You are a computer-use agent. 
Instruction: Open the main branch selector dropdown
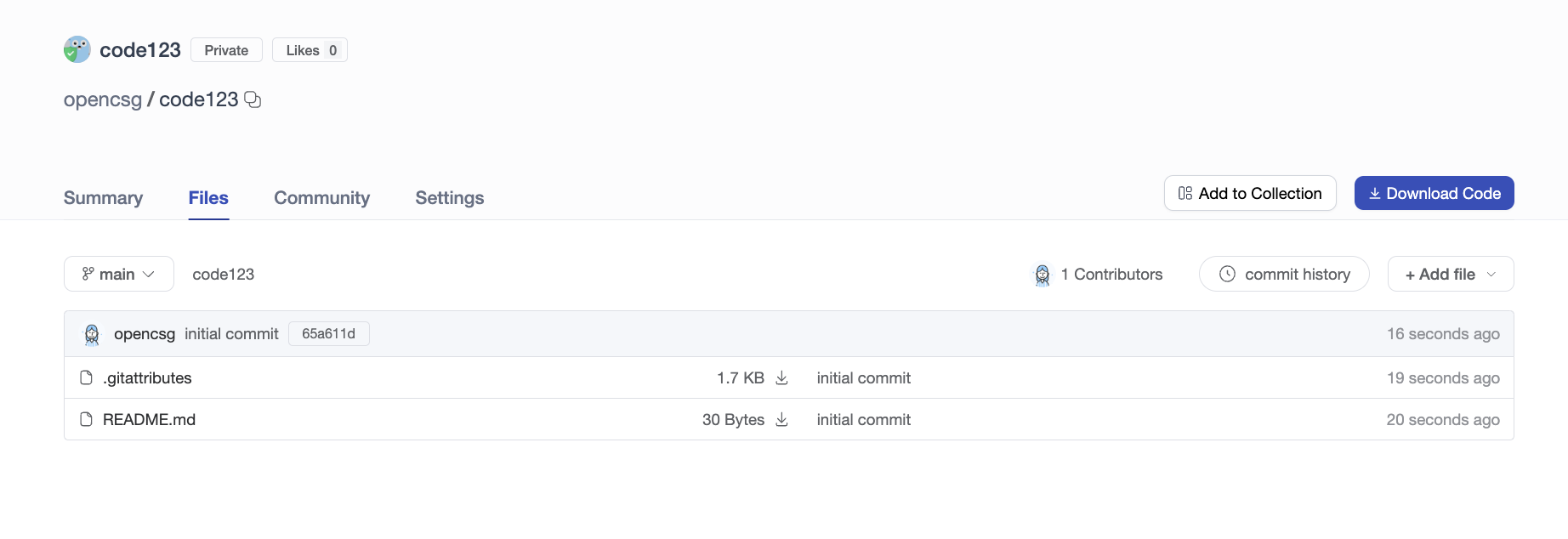[118, 274]
